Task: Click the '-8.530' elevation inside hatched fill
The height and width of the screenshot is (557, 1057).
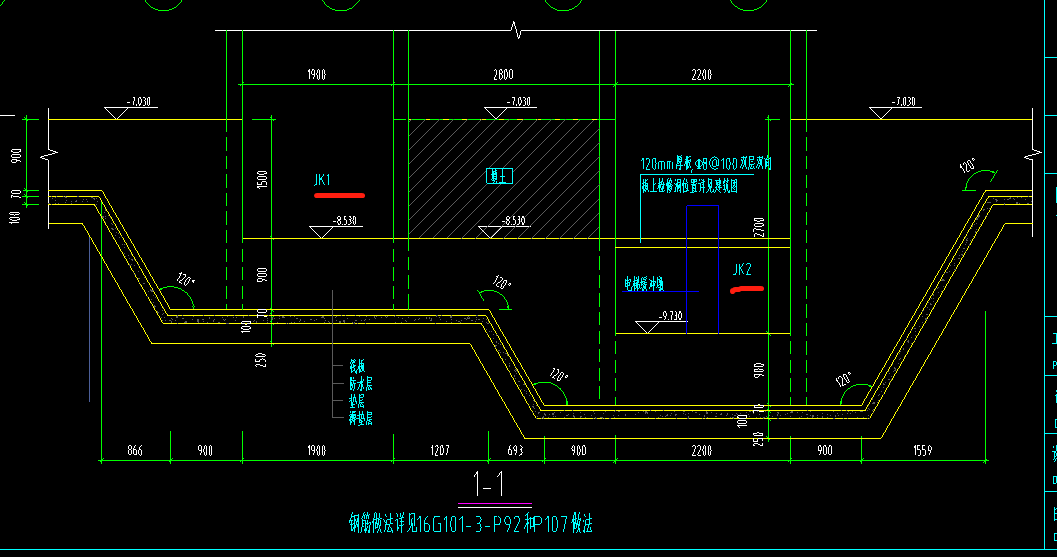Action: tap(514, 221)
